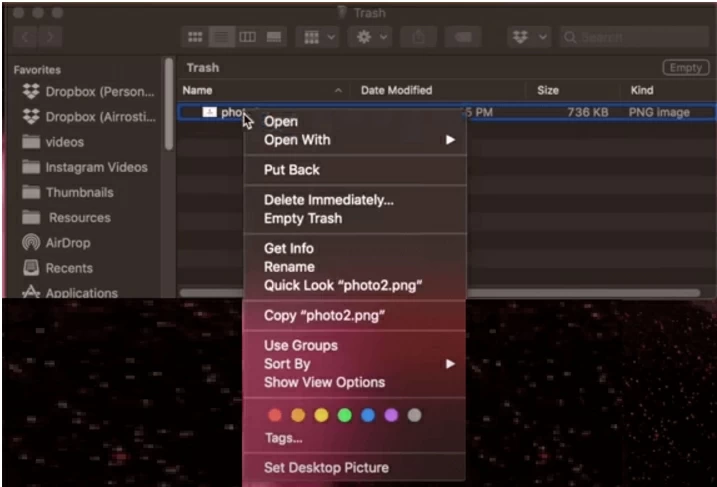Switch to icon view in toolbar

tap(197, 37)
